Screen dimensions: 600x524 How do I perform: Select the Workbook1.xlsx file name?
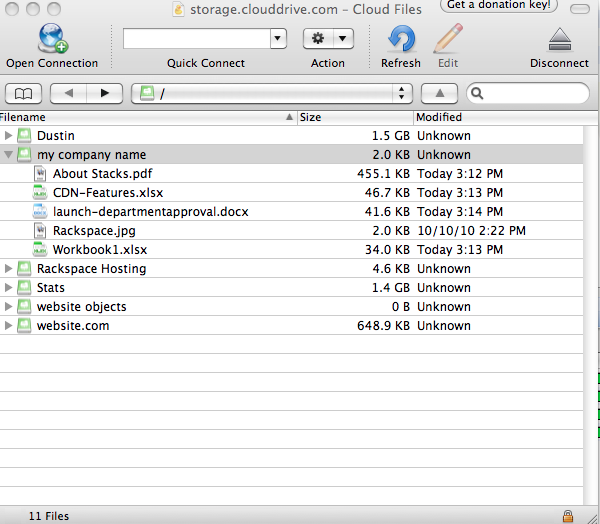[x=100, y=250]
